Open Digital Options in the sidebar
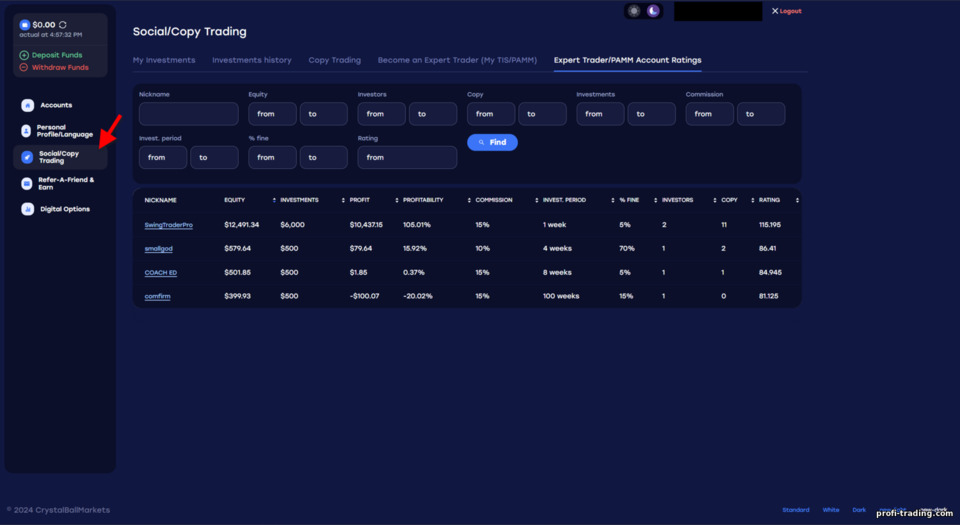The width and height of the screenshot is (960, 525). tap(65, 209)
